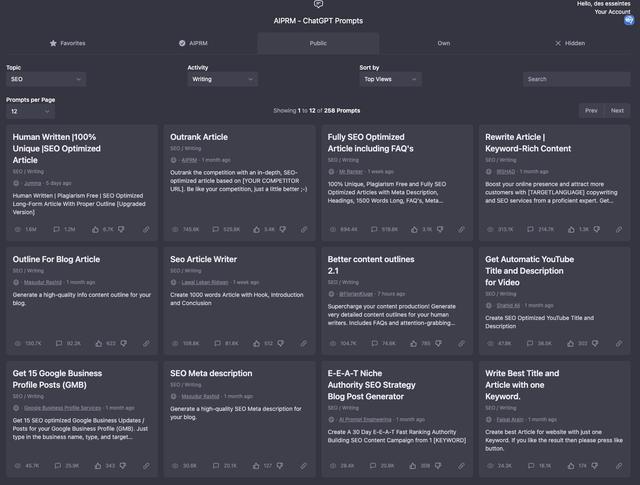
Task: Like Outline For Blog Article prompt
Action: pos(99,343)
